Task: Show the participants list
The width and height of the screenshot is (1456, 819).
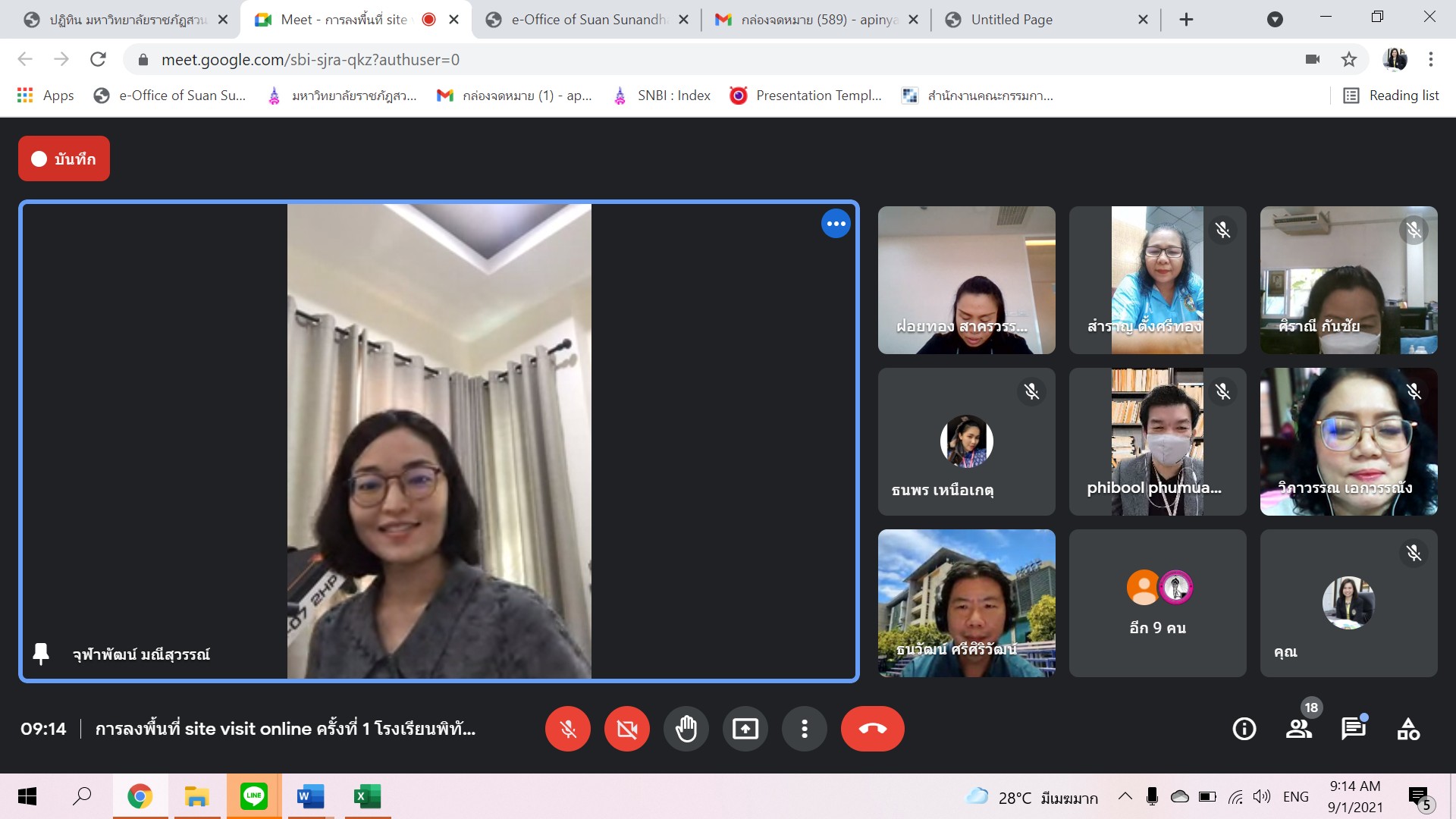Action: [x=1299, y=729]
